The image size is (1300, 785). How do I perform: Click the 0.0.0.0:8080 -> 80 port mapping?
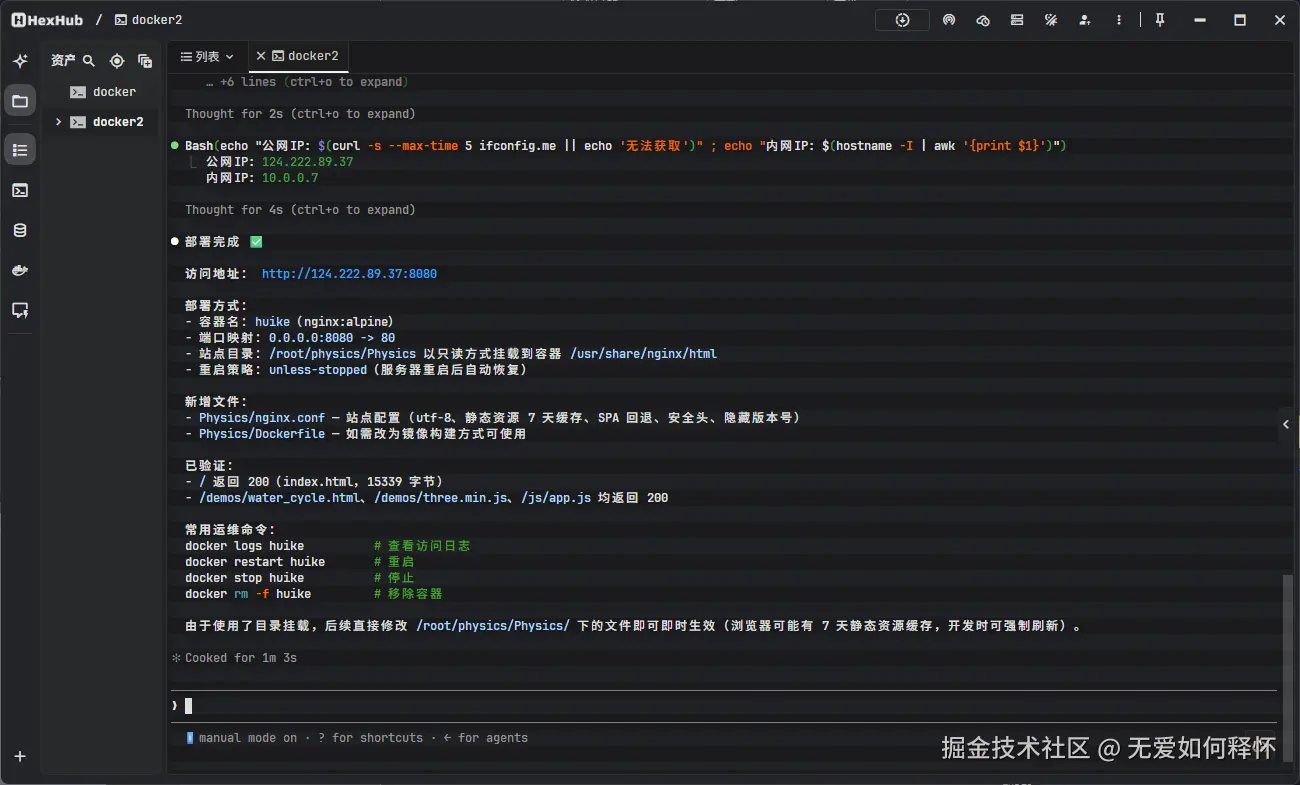tap(332, 338)
